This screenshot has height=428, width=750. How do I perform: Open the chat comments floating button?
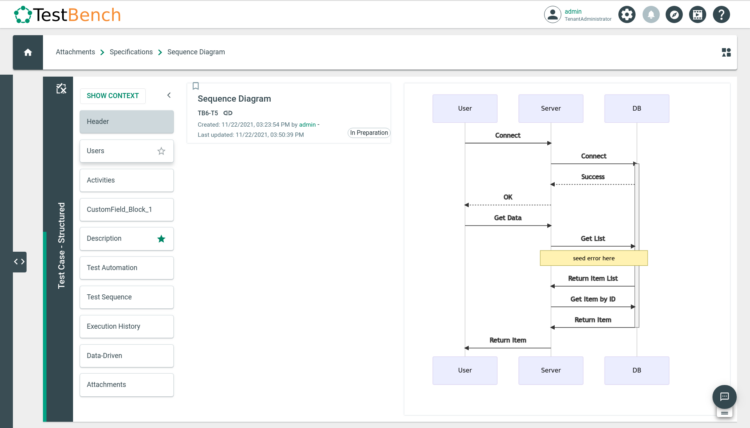[x=724, y=396]
